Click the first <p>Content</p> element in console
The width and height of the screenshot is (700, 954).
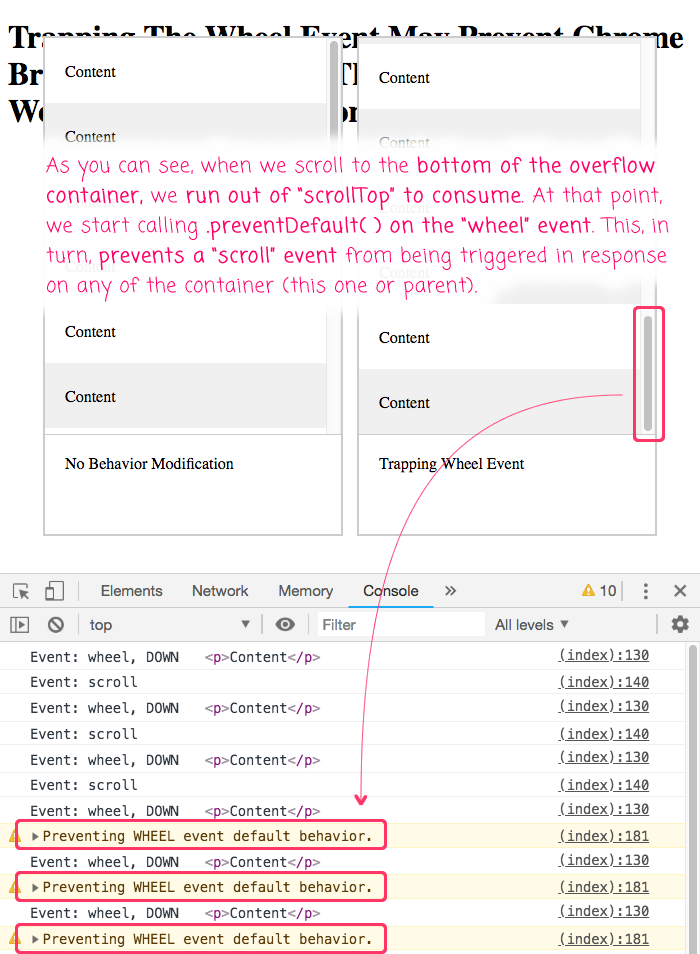tap(262, 657)
